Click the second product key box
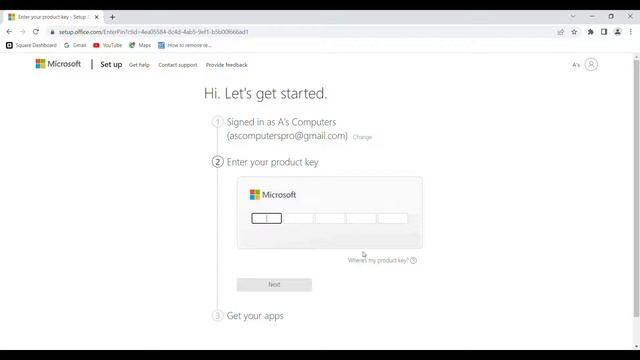The image size is (640, 360). tap(298, 218)
